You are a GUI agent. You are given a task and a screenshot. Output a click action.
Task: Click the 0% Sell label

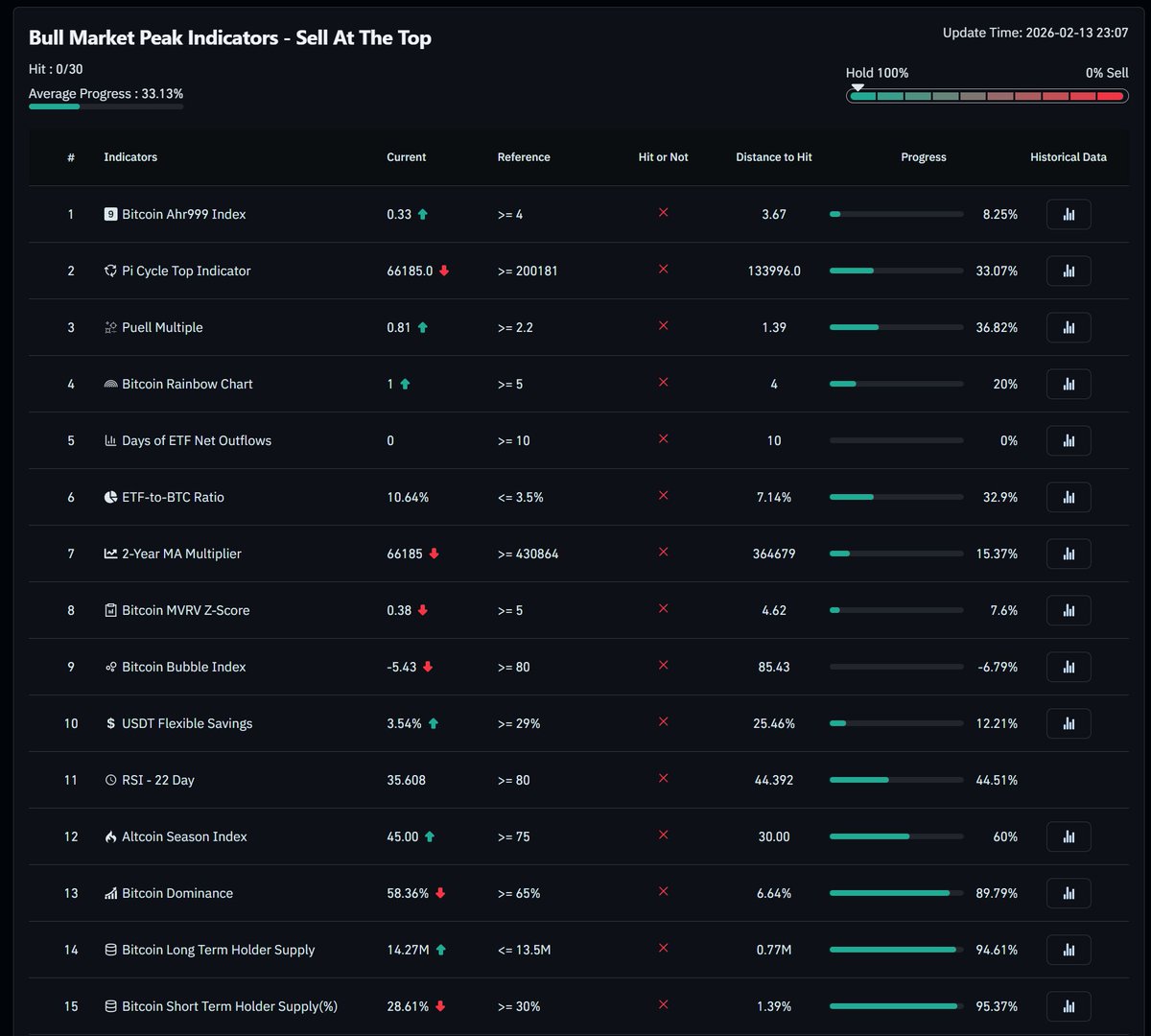click(x=1107, y=73)
